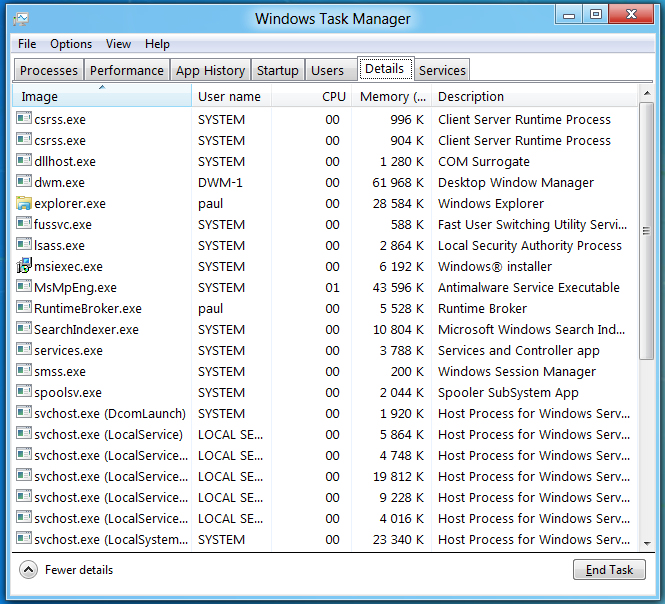Screen dimensions: 665x604
Task: Click the End Task button
Action: pyautogui.click(x=609, y=570)
